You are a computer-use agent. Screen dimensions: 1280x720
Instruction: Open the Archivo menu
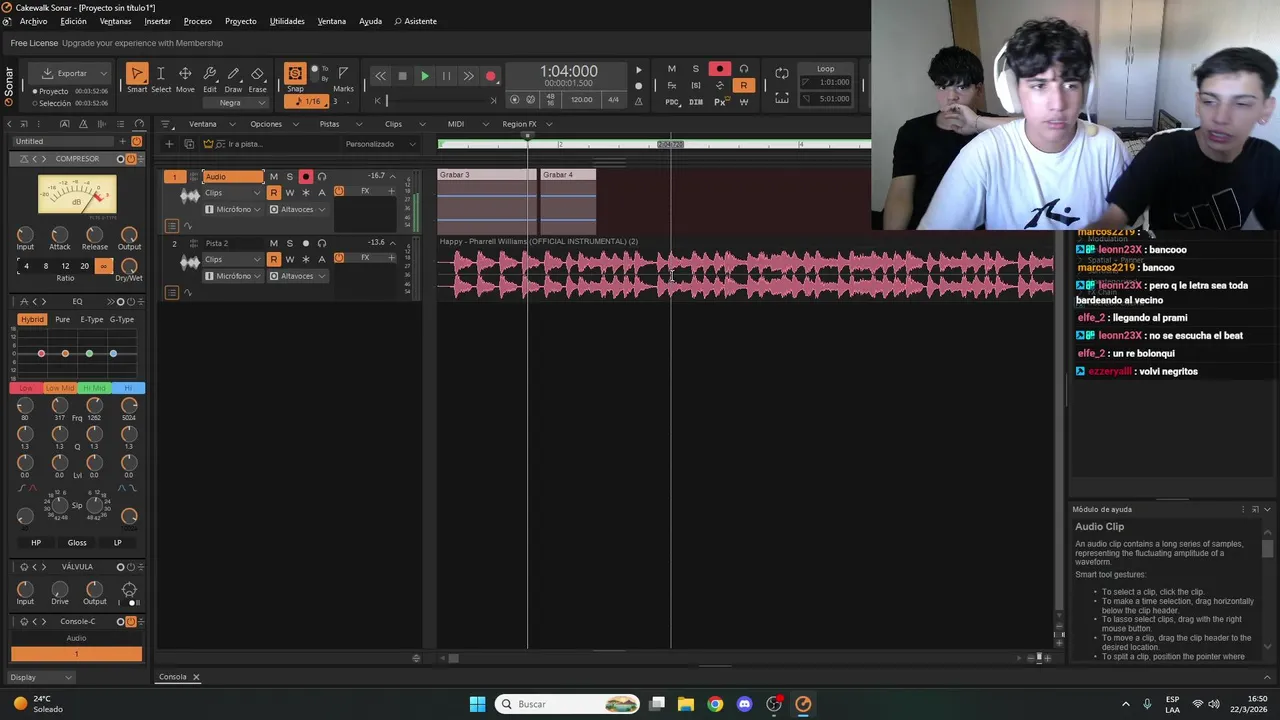(x=33, y=21)
